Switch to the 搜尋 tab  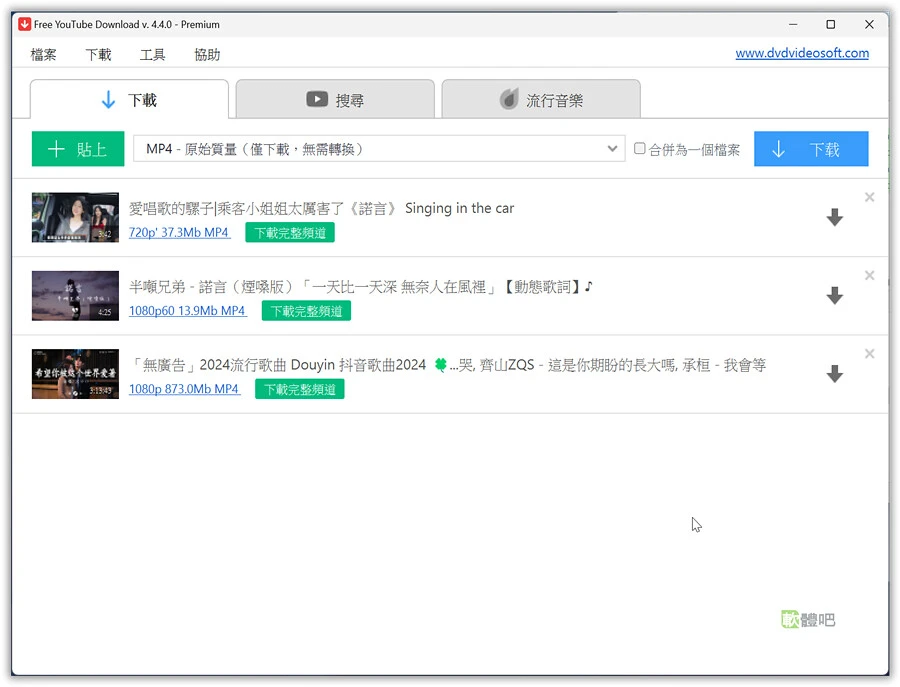[x=335, y=99]
